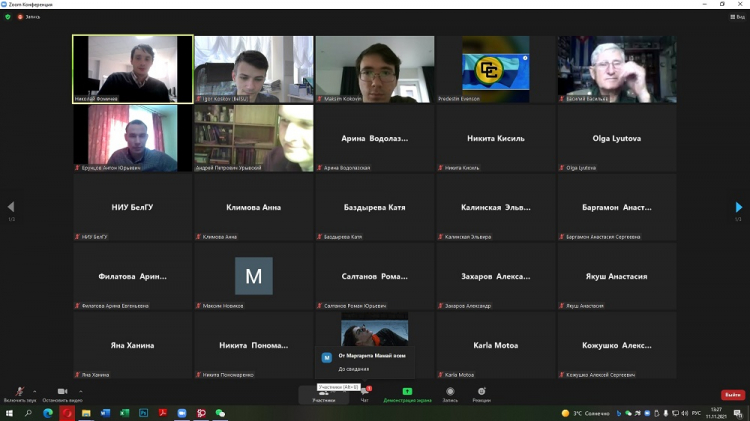Select Василий Васильев's video tile

616,69
